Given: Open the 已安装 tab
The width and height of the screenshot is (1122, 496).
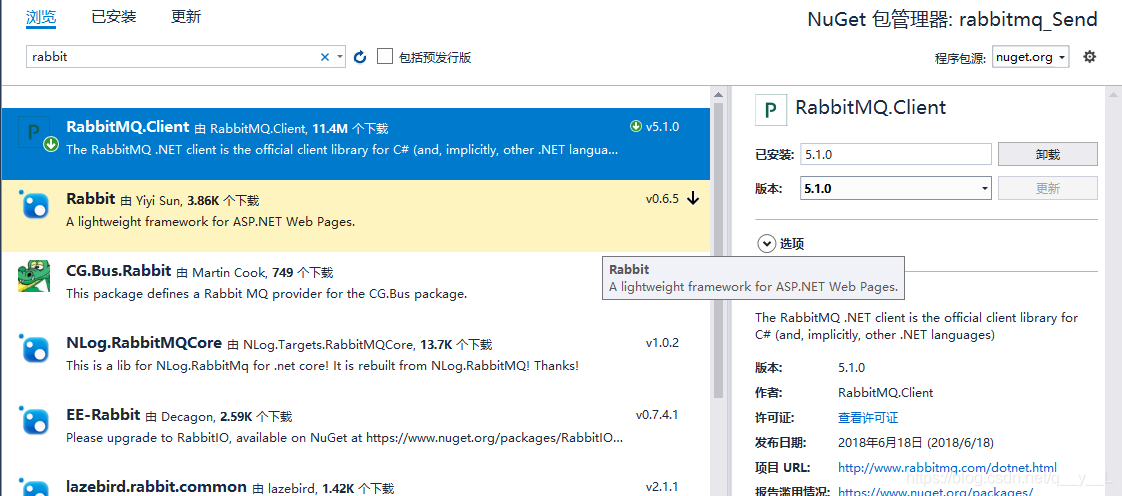Looking at the screenshot, I should click(x=114, y=16).
